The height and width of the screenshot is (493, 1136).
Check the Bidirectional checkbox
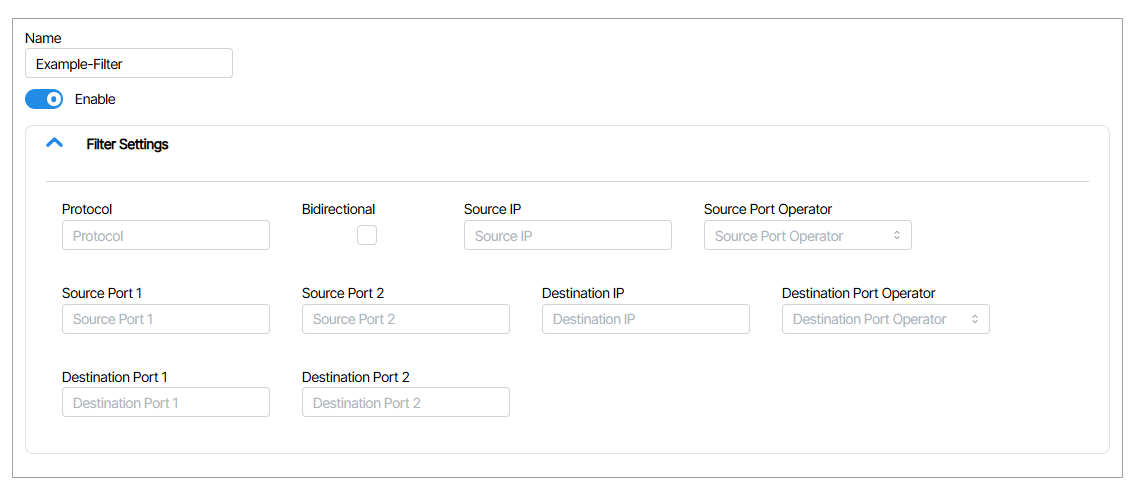point(367,236)
